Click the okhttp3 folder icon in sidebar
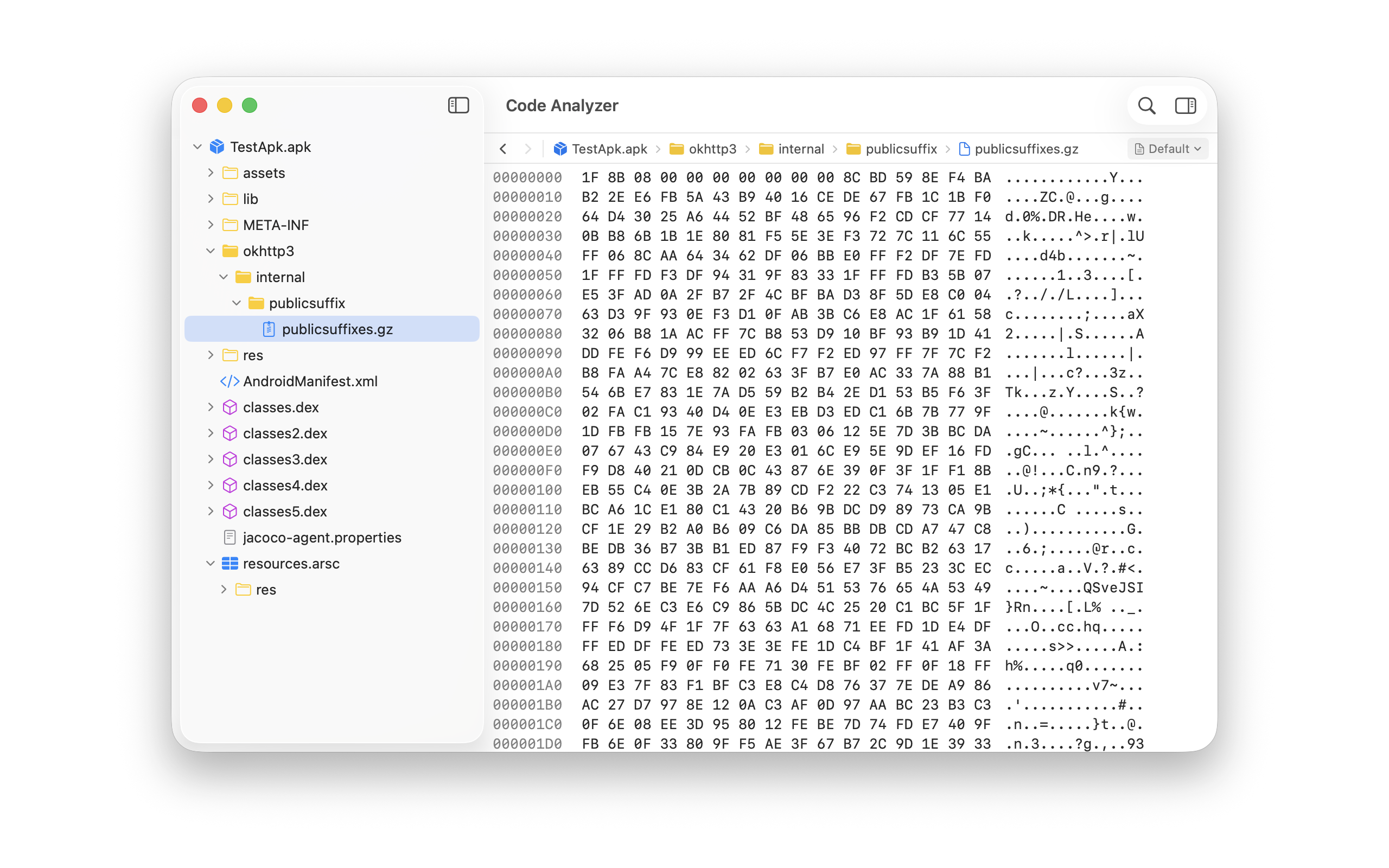The image size is (1389, 868). pos(230,251)
